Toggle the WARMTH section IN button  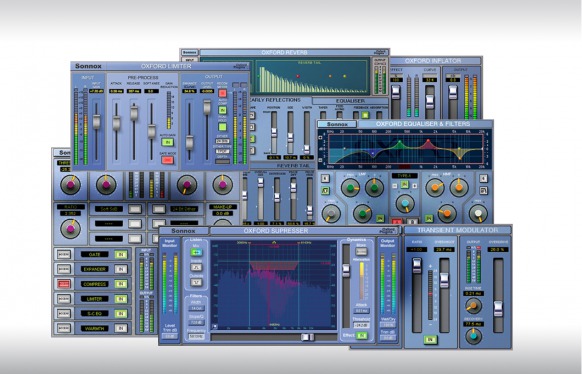(x=121, y=328)
